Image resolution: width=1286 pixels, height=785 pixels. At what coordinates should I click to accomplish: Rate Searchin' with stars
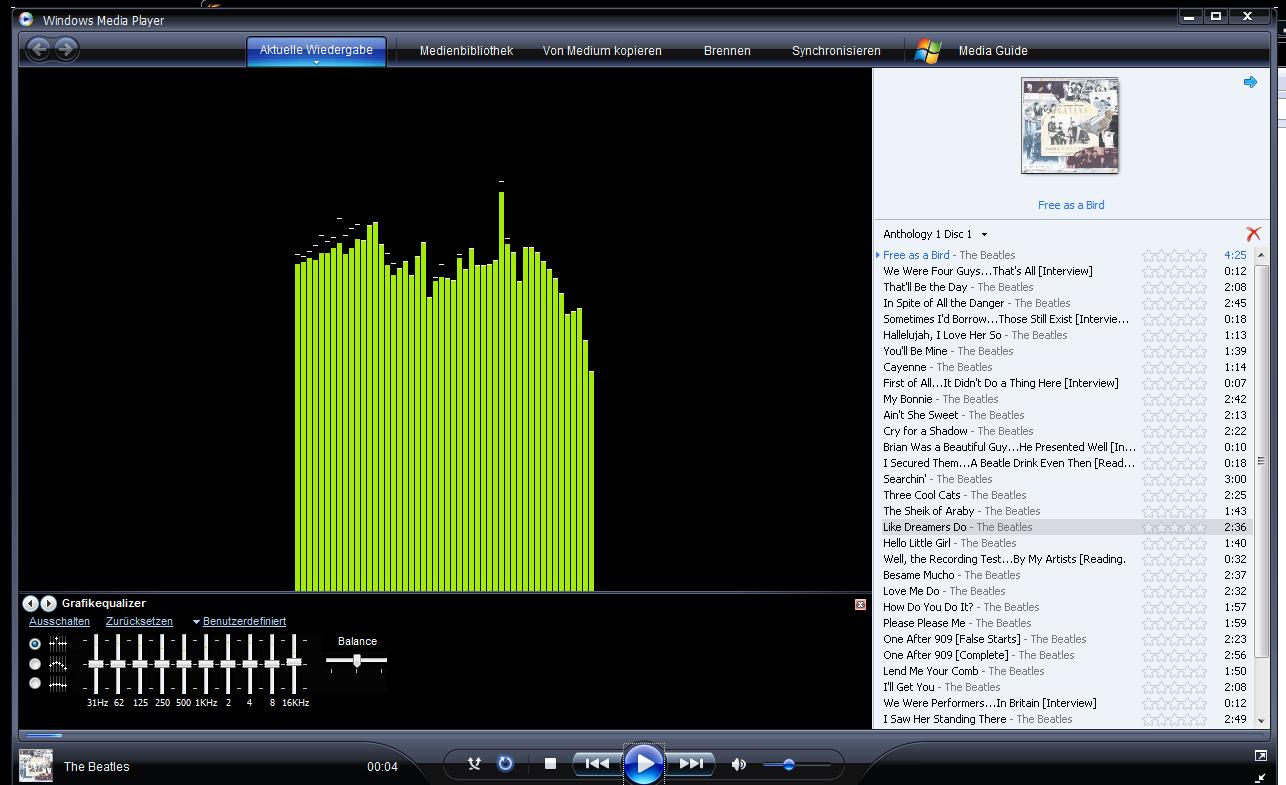point(1175,479)
